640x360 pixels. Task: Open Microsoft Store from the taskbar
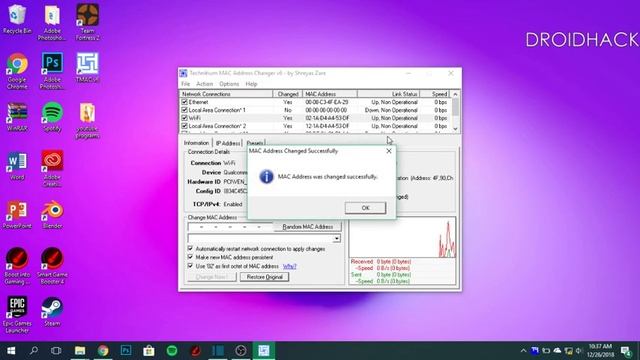(149, 351)
